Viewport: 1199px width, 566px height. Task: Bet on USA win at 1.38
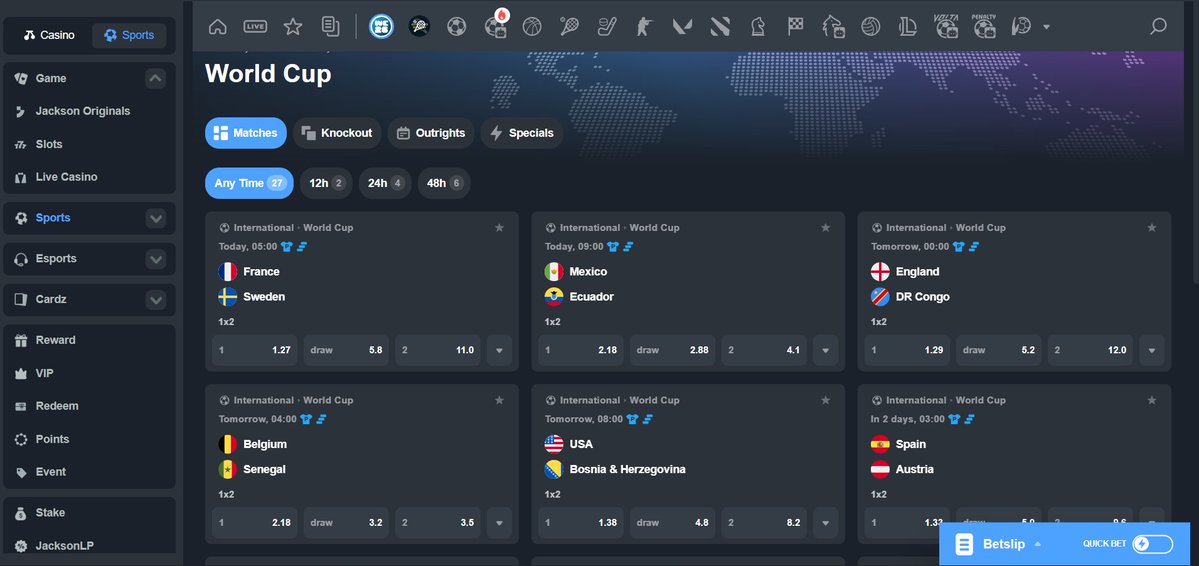pos(580,522)
